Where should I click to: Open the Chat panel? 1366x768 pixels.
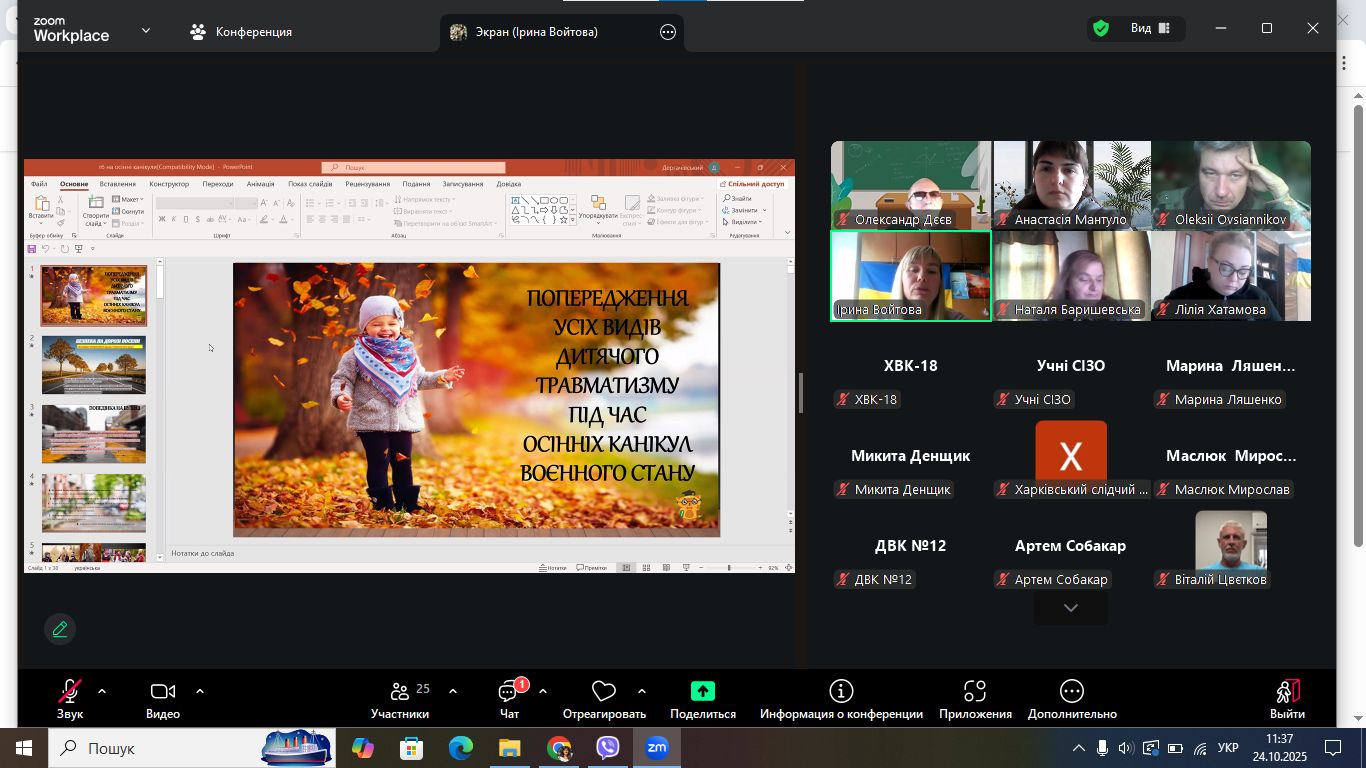509,700
